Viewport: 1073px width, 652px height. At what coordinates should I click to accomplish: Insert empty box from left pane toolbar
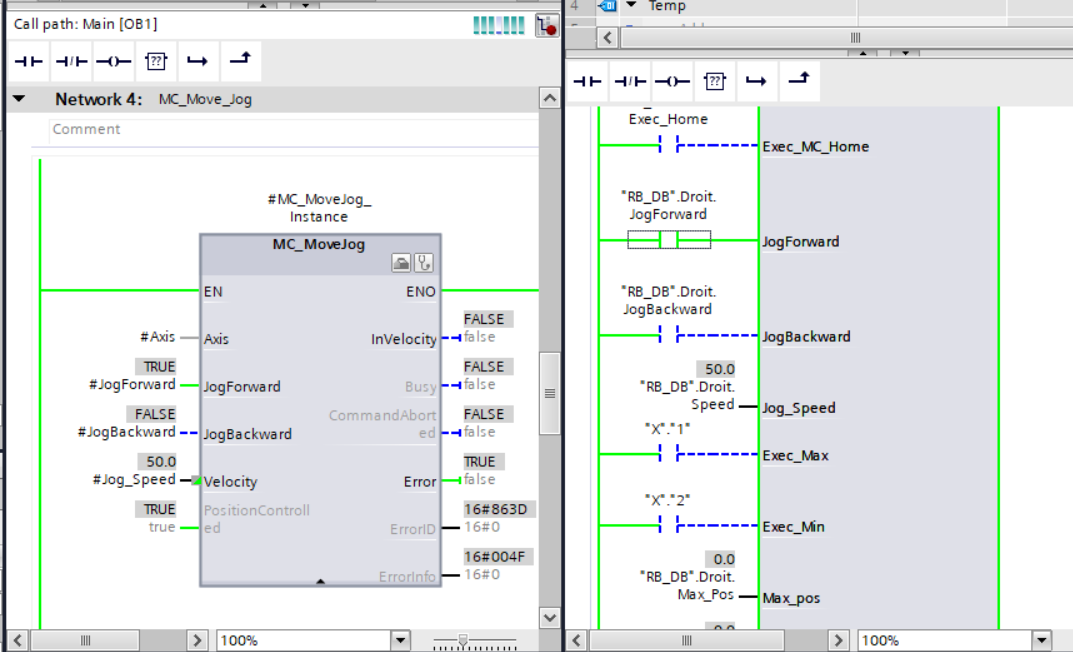point(155,61)
